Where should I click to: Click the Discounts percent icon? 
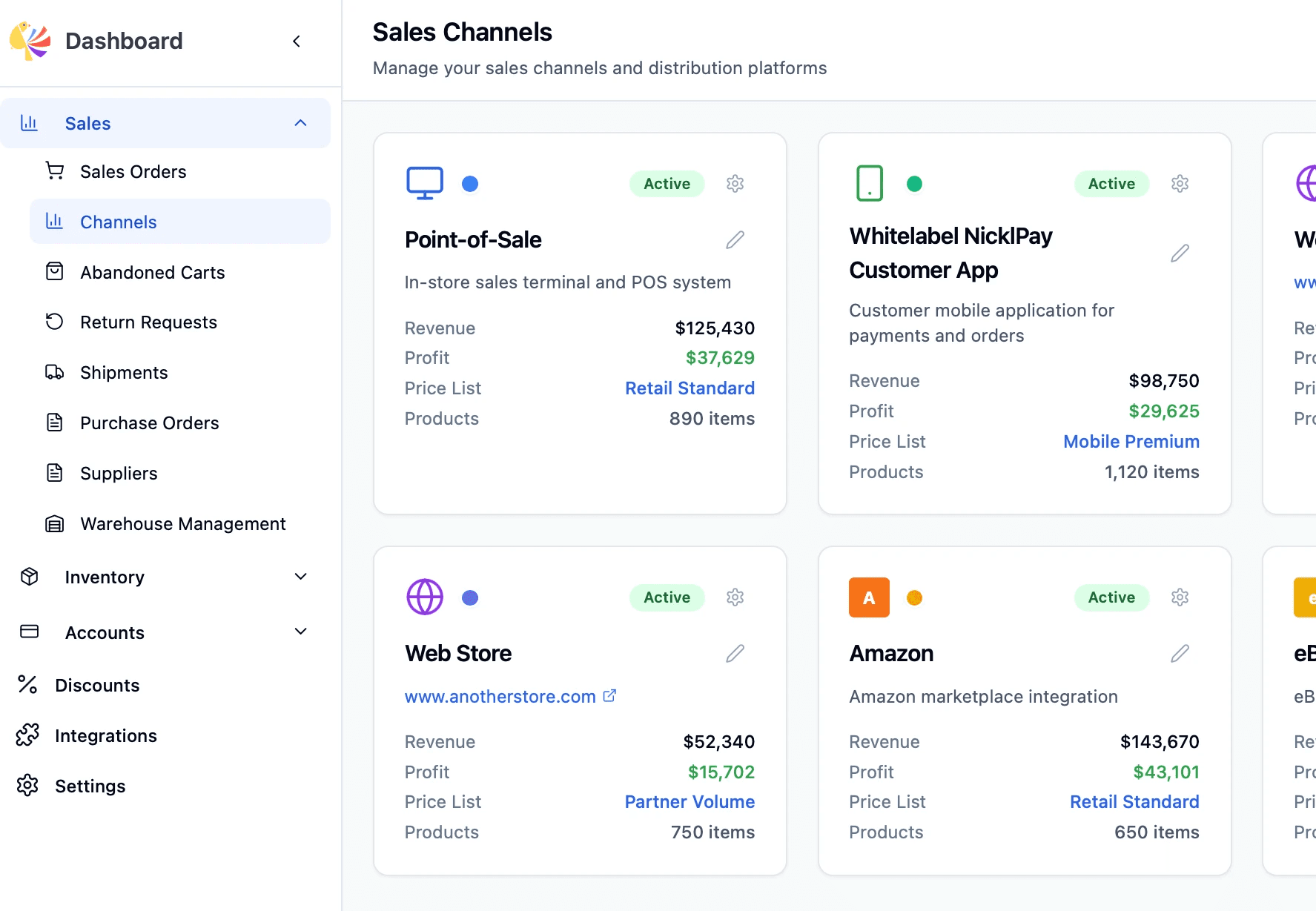coord(27,685)
